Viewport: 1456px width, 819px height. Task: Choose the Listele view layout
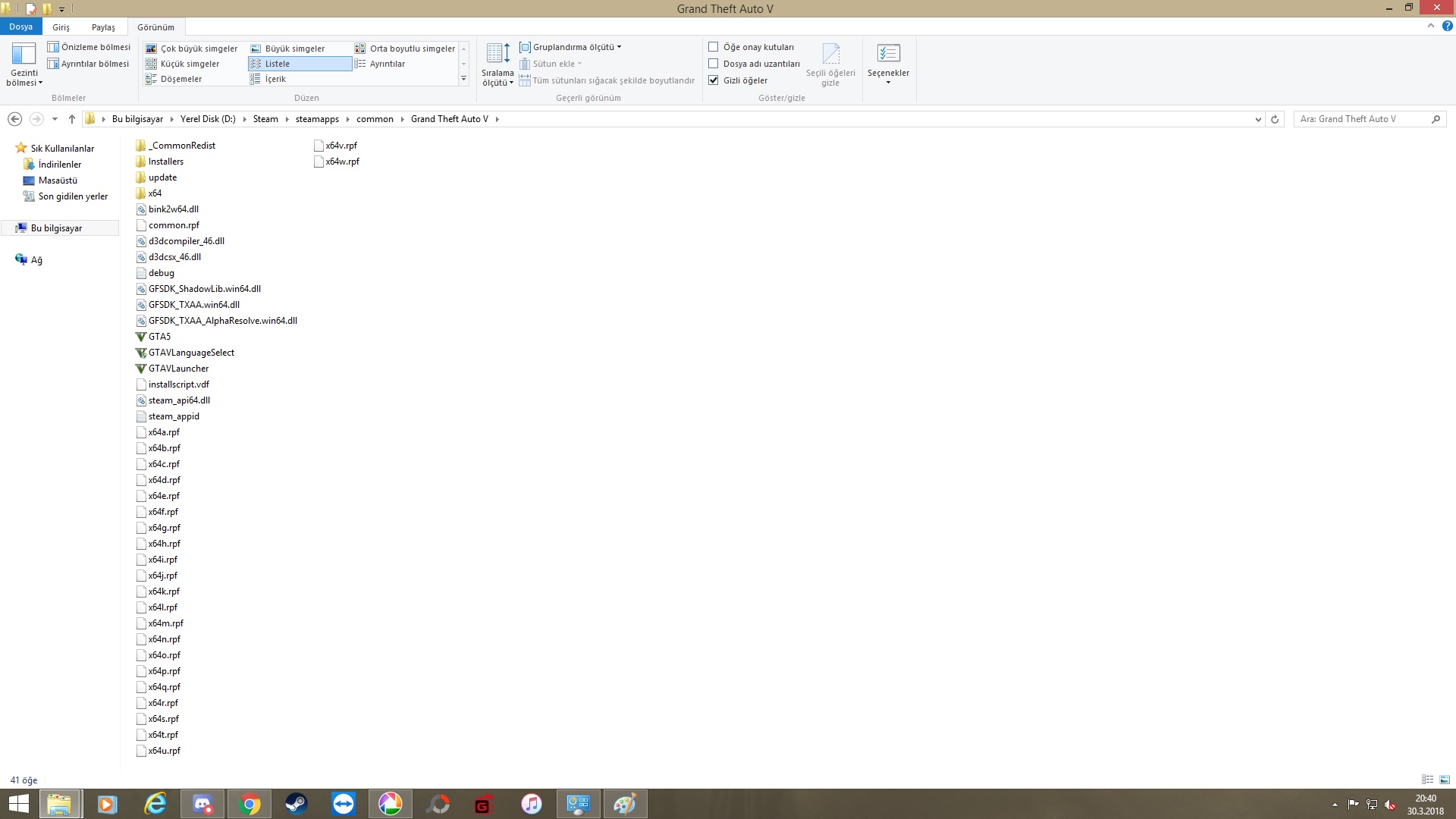pyautogui.click(x=300, y=64)
